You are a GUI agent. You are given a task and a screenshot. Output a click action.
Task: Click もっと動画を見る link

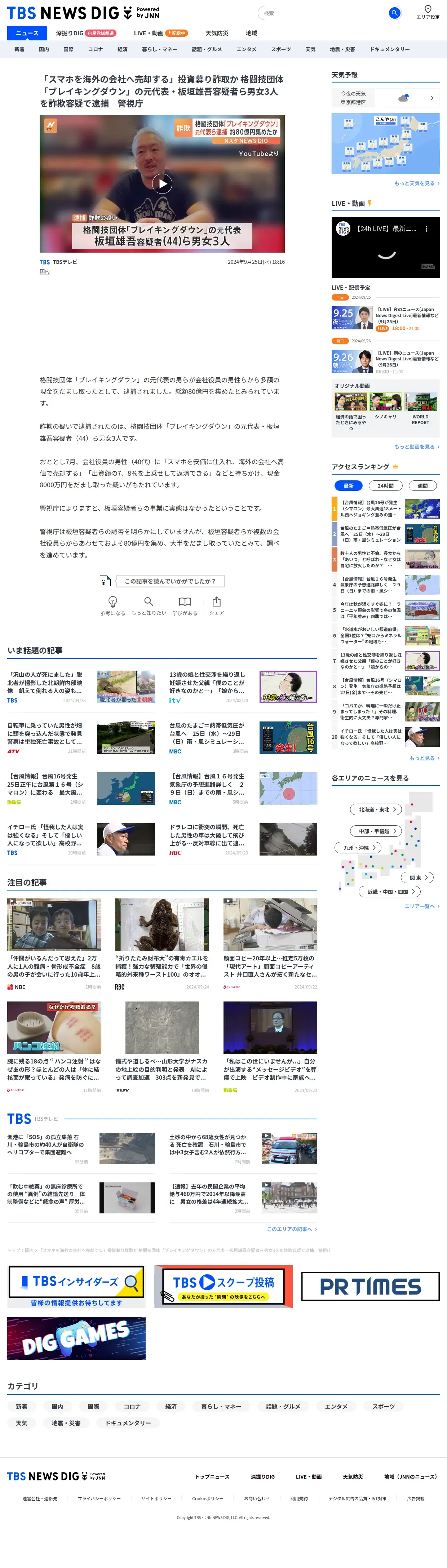[x=417, y=447]
